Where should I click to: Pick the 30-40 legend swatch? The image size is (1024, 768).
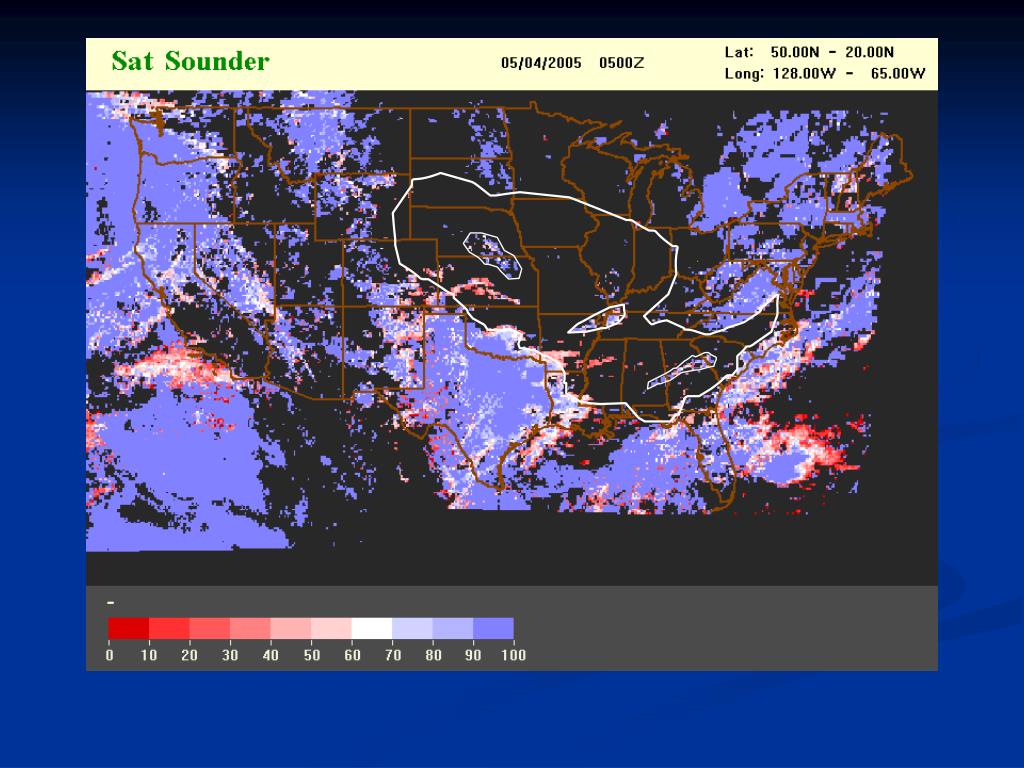[250, 628]
